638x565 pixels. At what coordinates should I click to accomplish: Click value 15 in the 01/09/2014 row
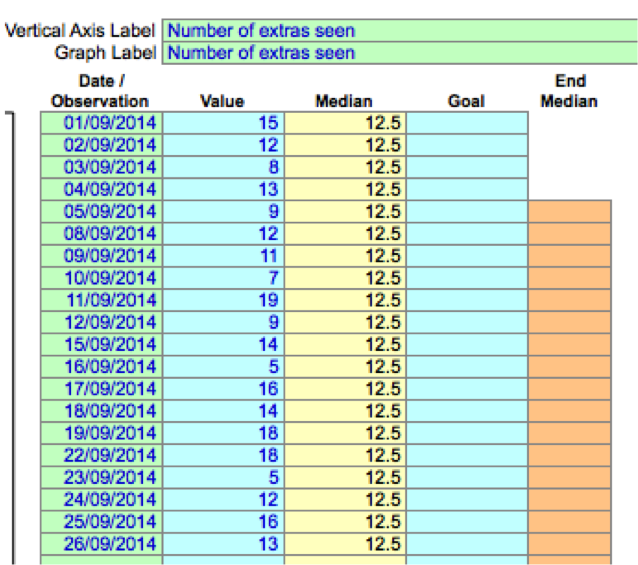(223, 123)
